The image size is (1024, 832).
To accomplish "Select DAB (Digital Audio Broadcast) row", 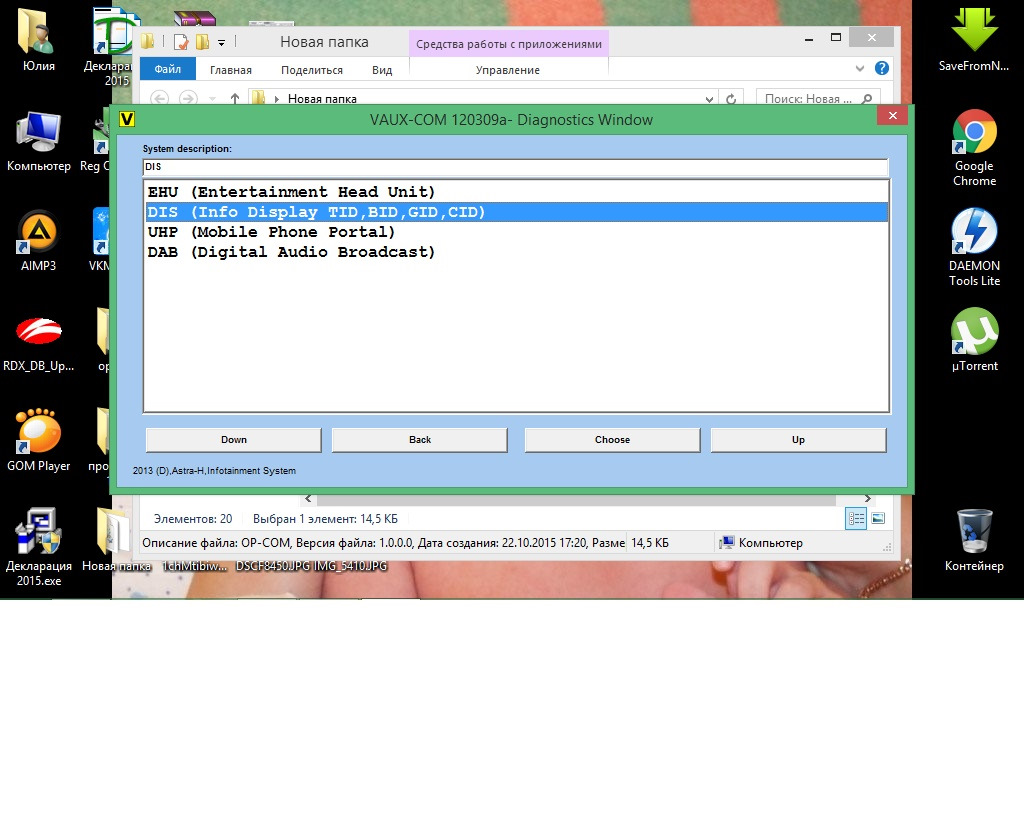I will [x=516, y=252].
